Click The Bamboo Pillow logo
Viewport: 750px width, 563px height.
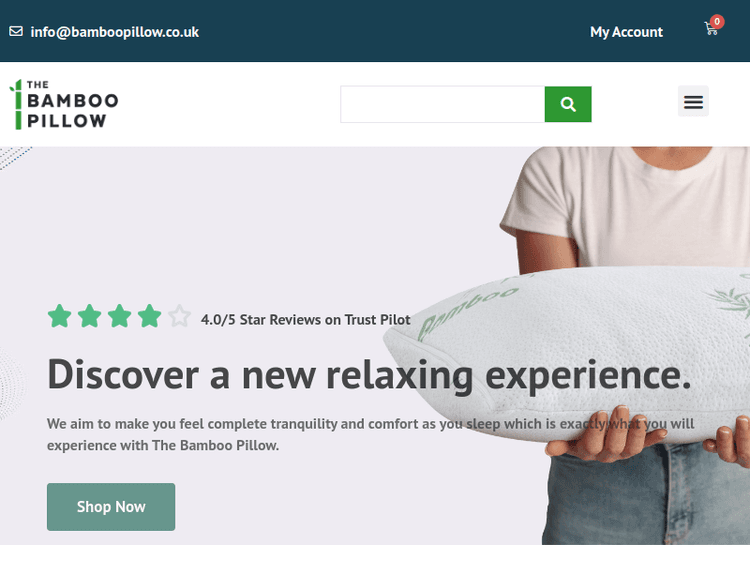(64, 104)
